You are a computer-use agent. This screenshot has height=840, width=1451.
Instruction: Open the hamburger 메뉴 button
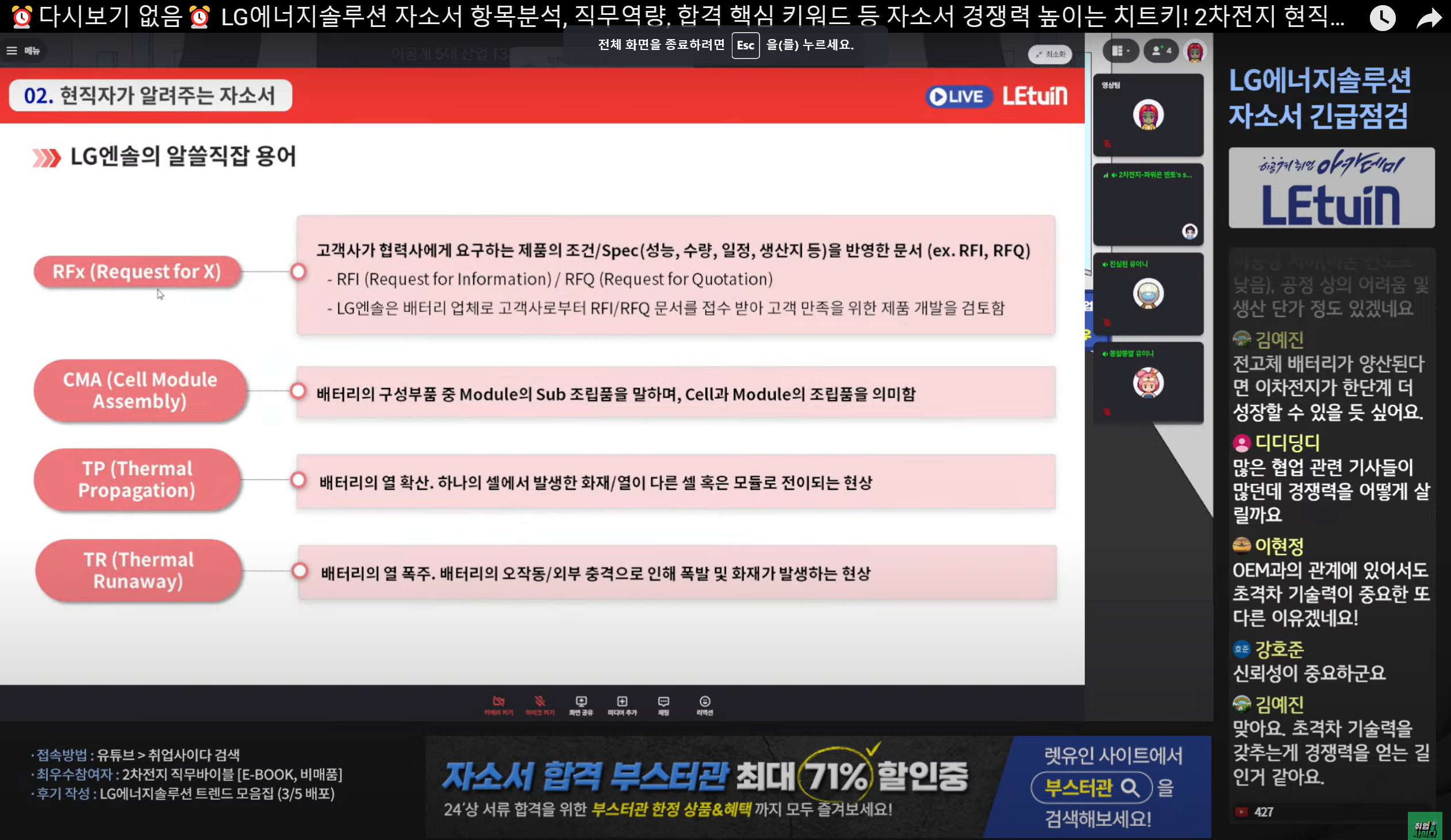pyautogui.click(x=24, y=51)
